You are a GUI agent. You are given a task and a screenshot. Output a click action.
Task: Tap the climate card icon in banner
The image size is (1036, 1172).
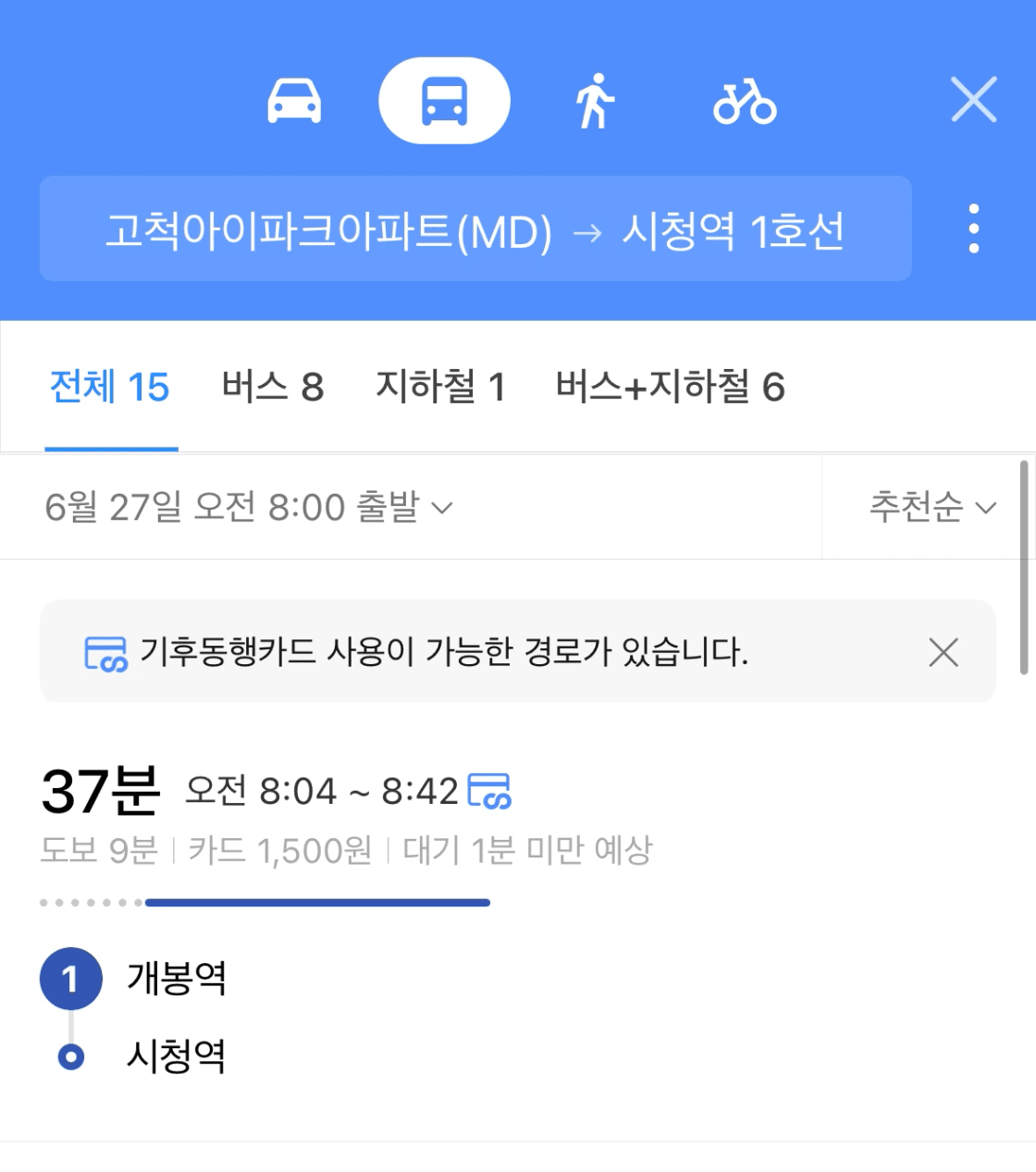tap(105, 653)
